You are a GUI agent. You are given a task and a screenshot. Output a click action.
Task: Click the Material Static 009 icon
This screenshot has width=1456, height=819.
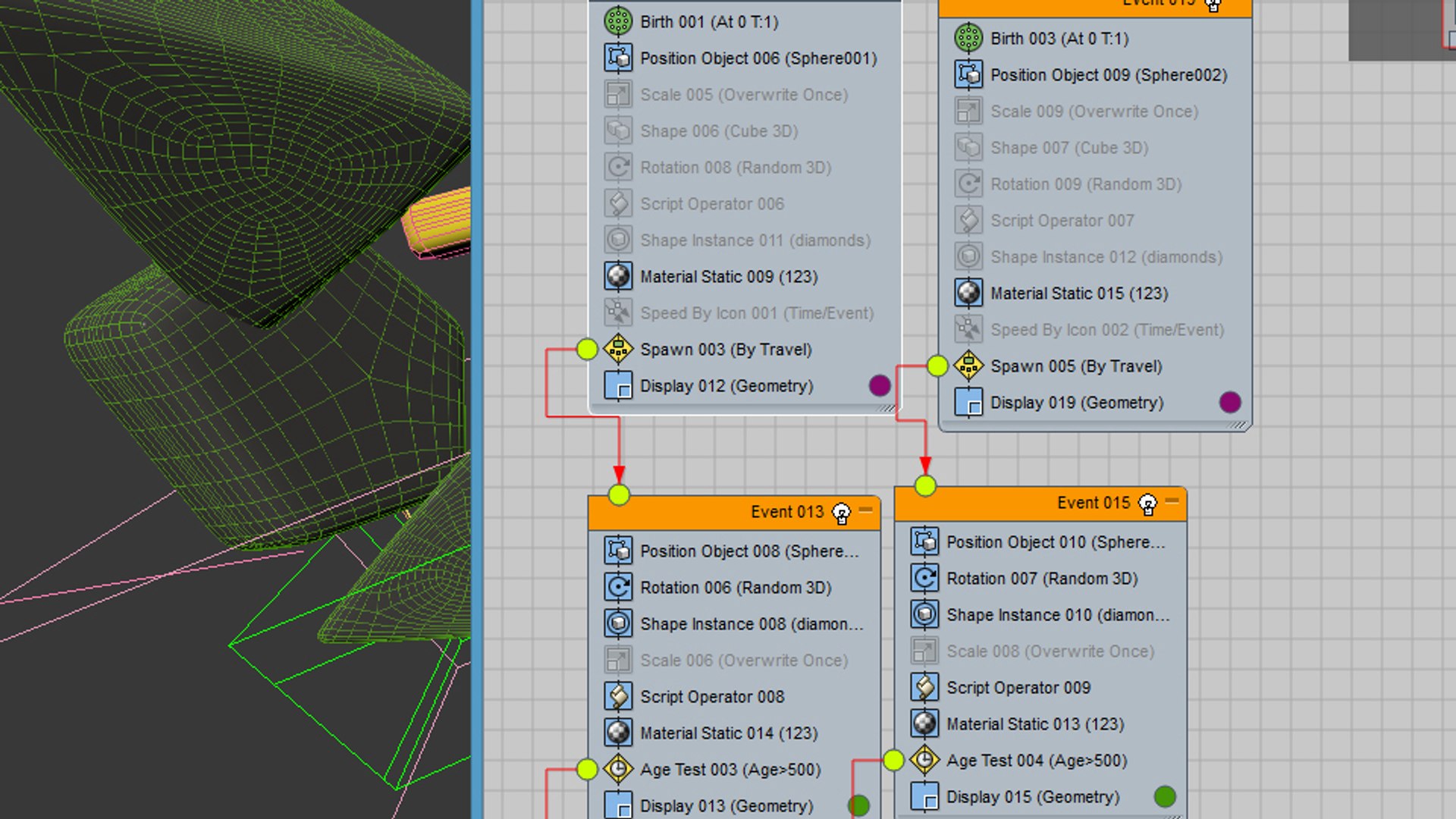tap(618, 276)
